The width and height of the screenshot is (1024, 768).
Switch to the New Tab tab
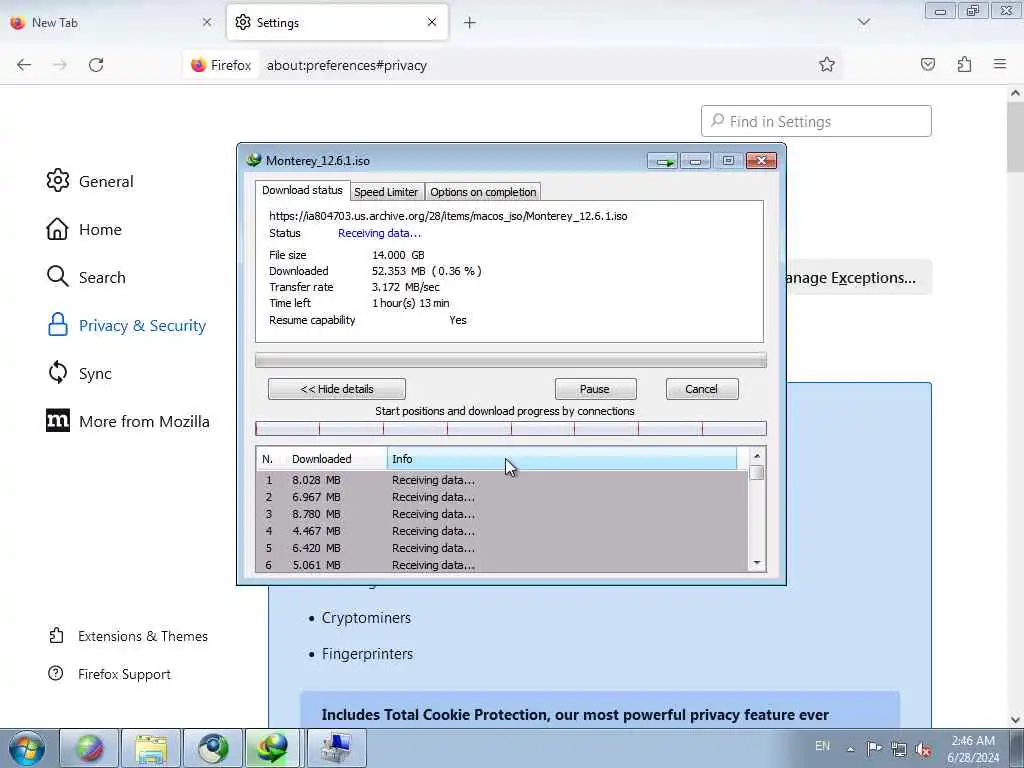coord(111,22)
